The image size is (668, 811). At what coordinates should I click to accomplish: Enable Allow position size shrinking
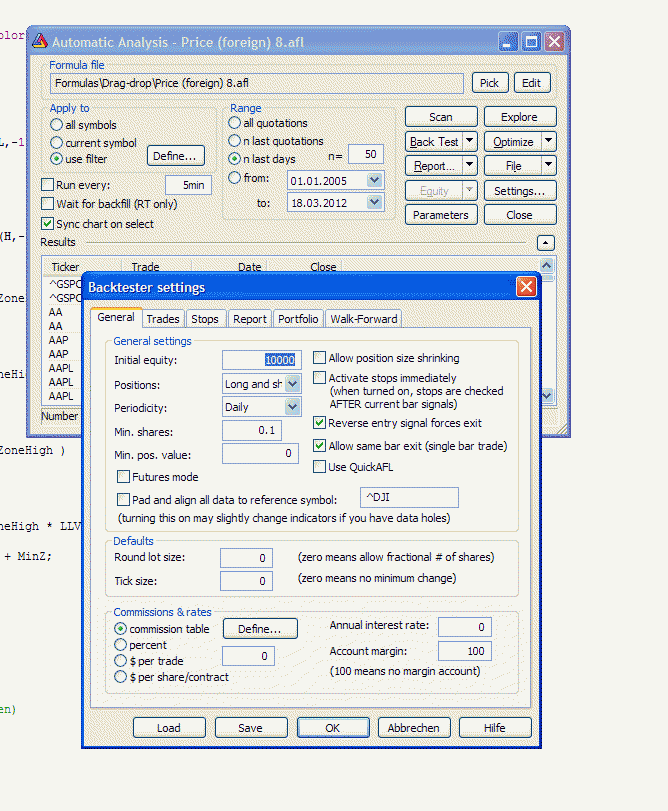tap(320, 358)
